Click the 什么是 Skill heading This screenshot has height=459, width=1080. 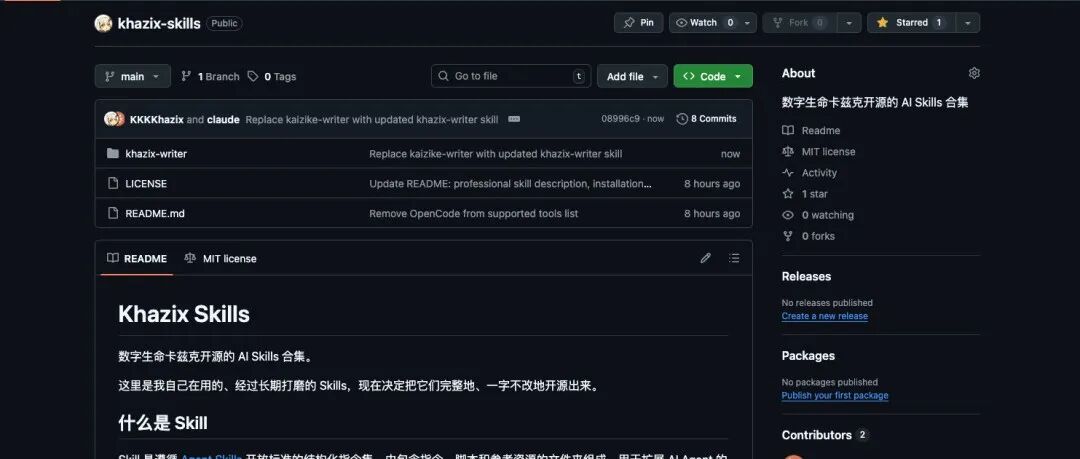point(163,422)
